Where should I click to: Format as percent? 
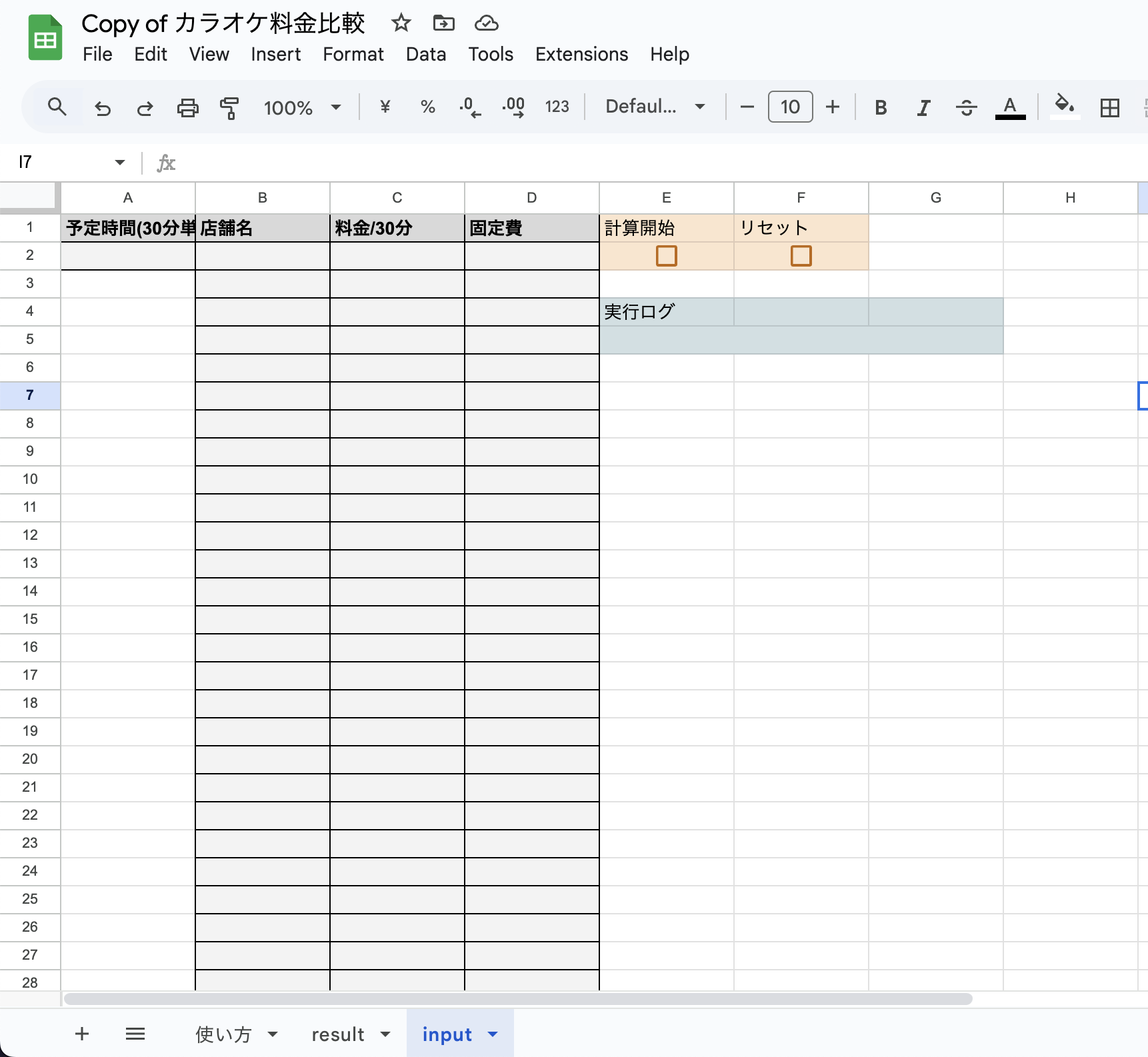click(x=427, y=107)
